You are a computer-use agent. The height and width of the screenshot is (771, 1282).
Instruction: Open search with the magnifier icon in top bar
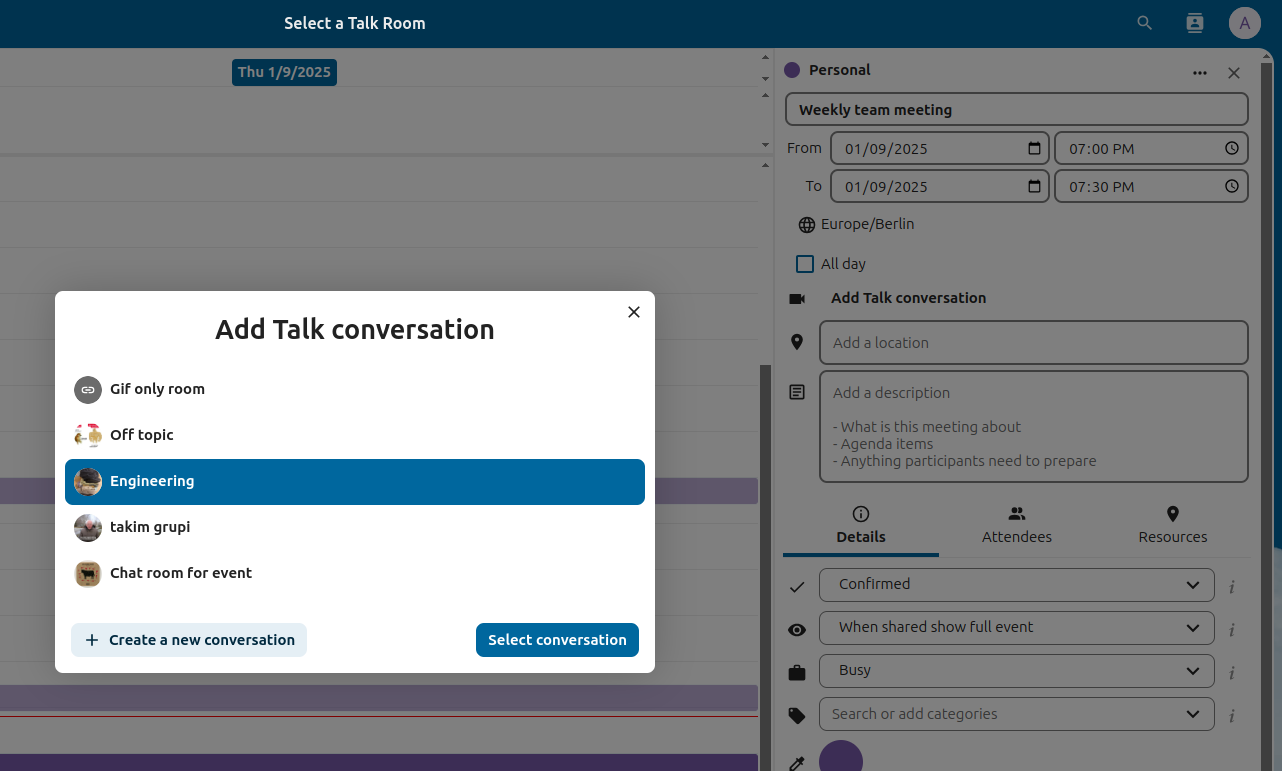click(x=1143, y=22)
